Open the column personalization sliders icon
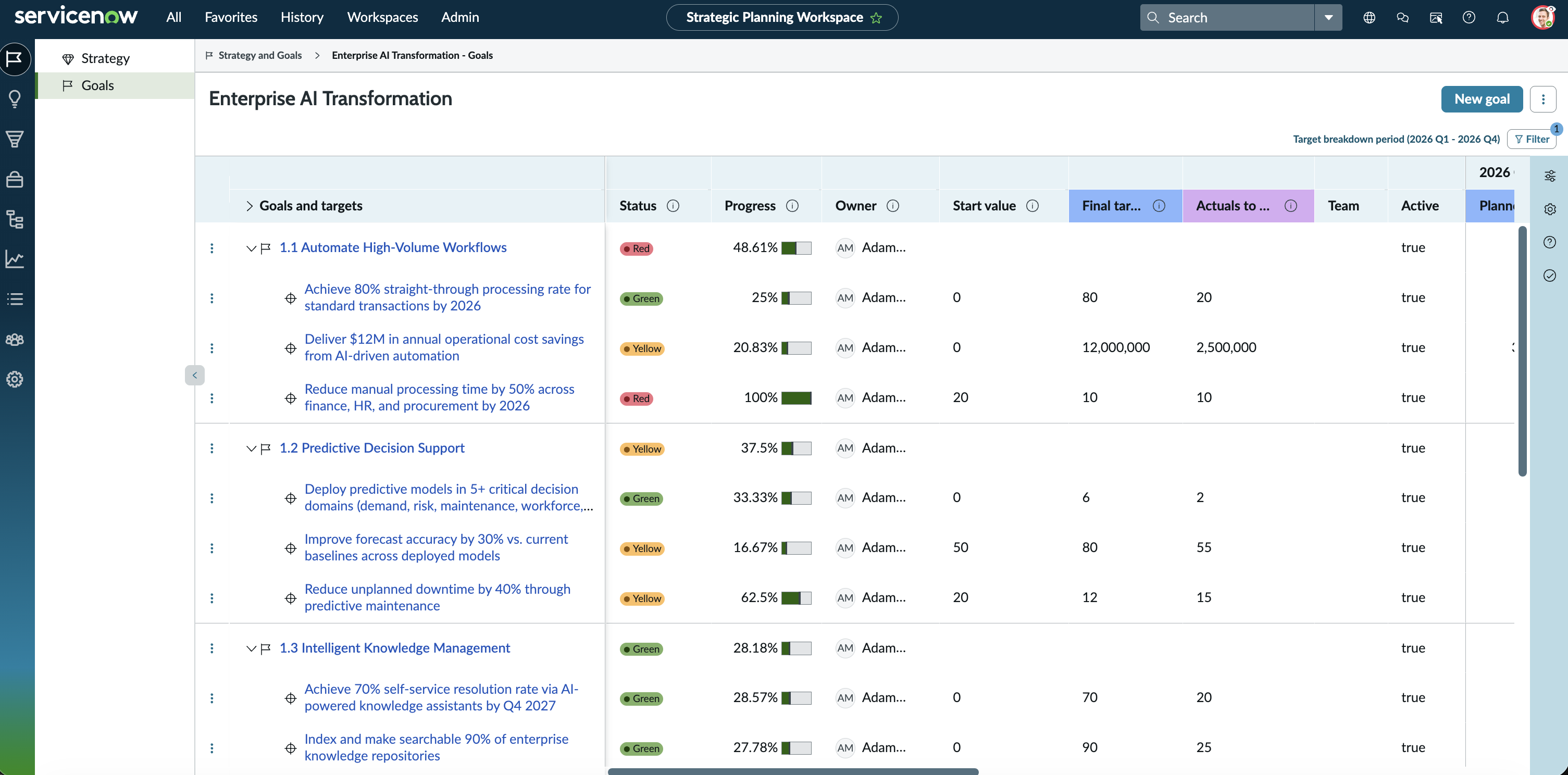Image resolution: width=1568 pixels, height=775 pixels. pyautogui.click(x=1550, y=176)
